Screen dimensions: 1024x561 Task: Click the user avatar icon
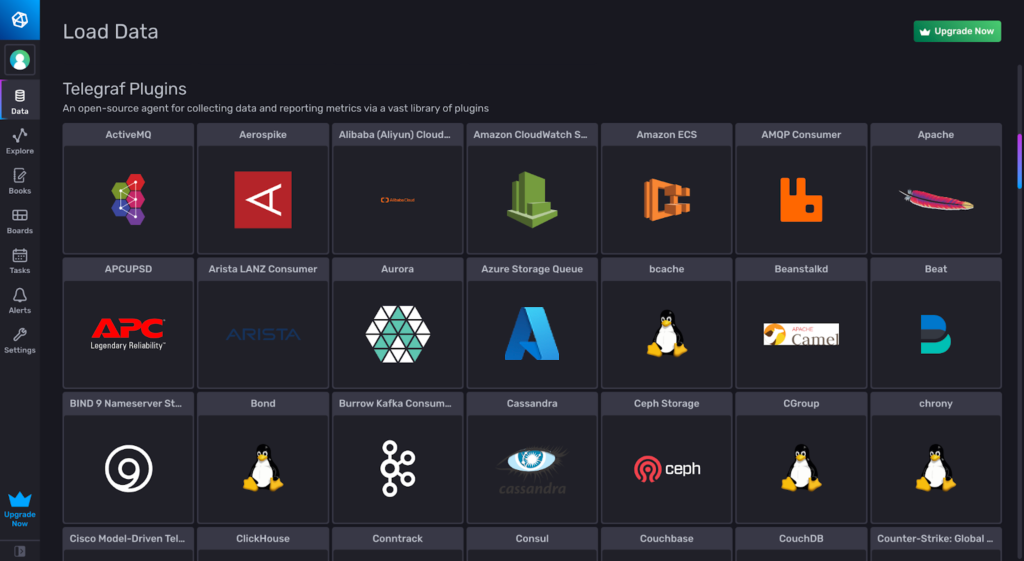click(20, 59)
